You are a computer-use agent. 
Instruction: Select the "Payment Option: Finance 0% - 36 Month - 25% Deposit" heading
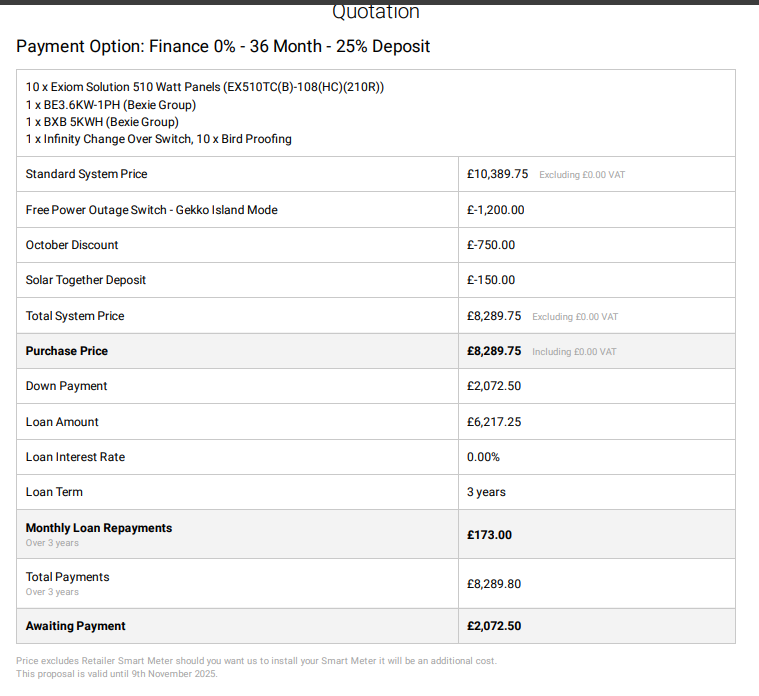click(223, 46)
